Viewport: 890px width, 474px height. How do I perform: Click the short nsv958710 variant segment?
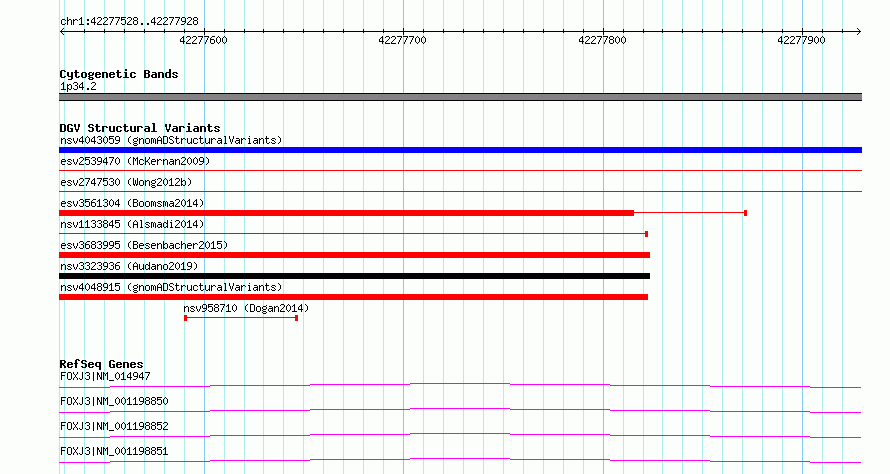click(x=241, y=318)
